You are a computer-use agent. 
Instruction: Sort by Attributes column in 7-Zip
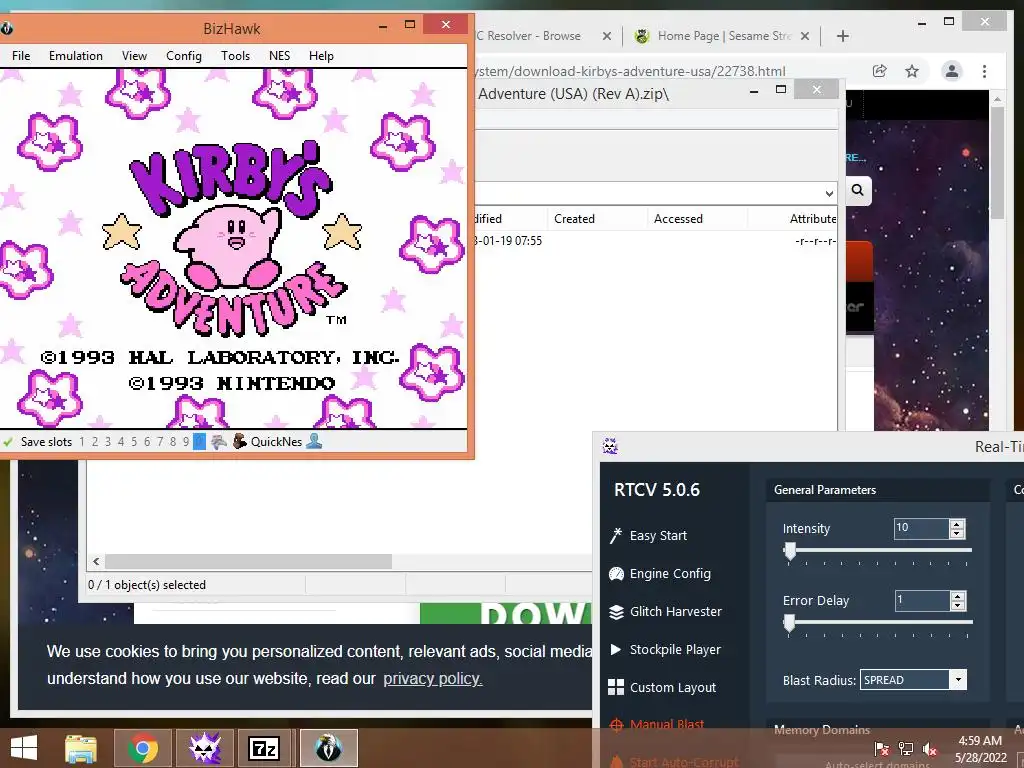pos(792,219)
